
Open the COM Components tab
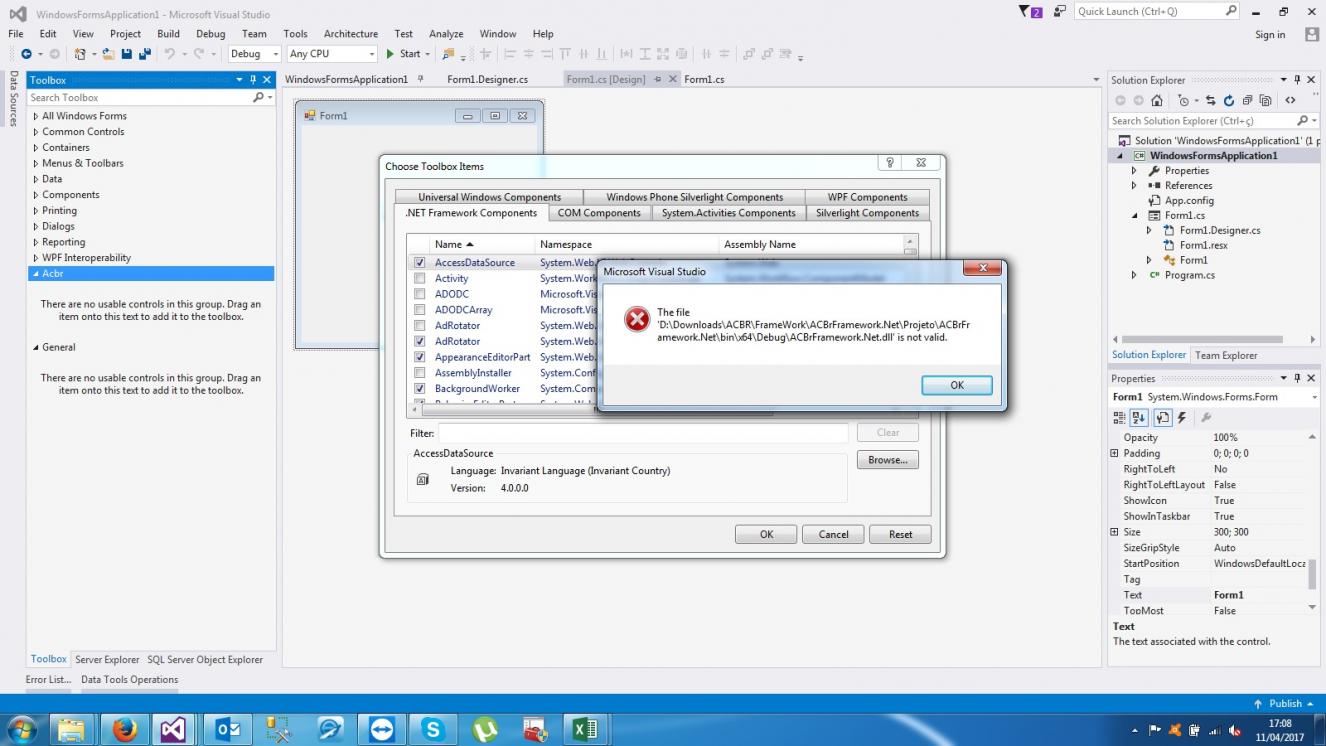click(x=599, y=213)
